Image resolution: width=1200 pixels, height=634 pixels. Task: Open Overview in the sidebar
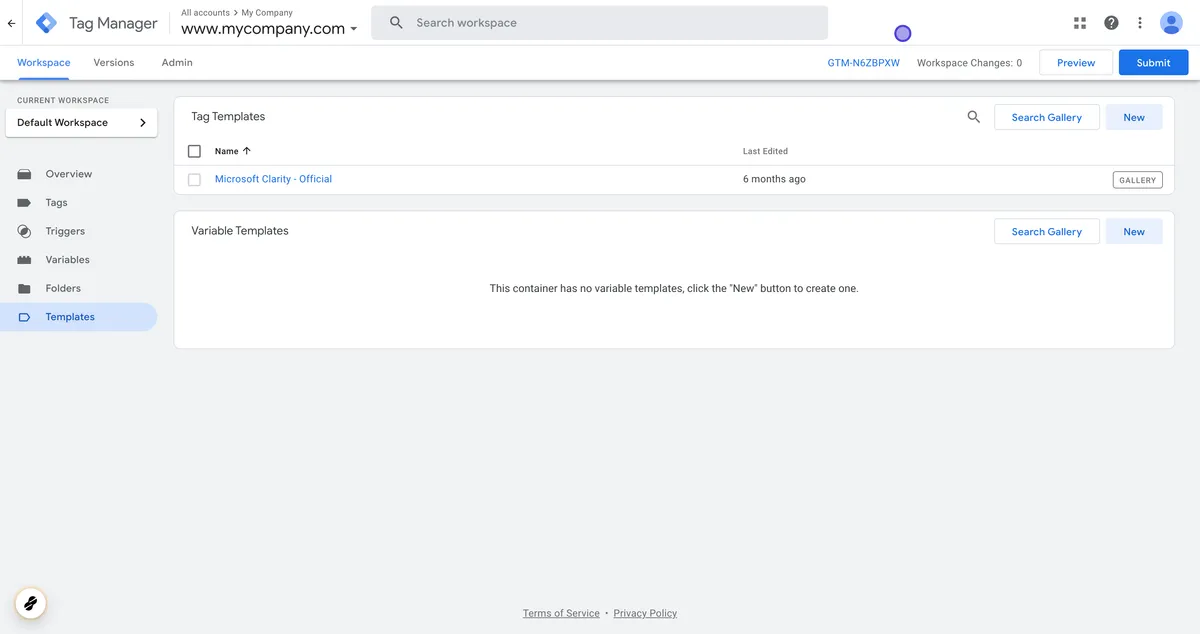tap(69, 174)
